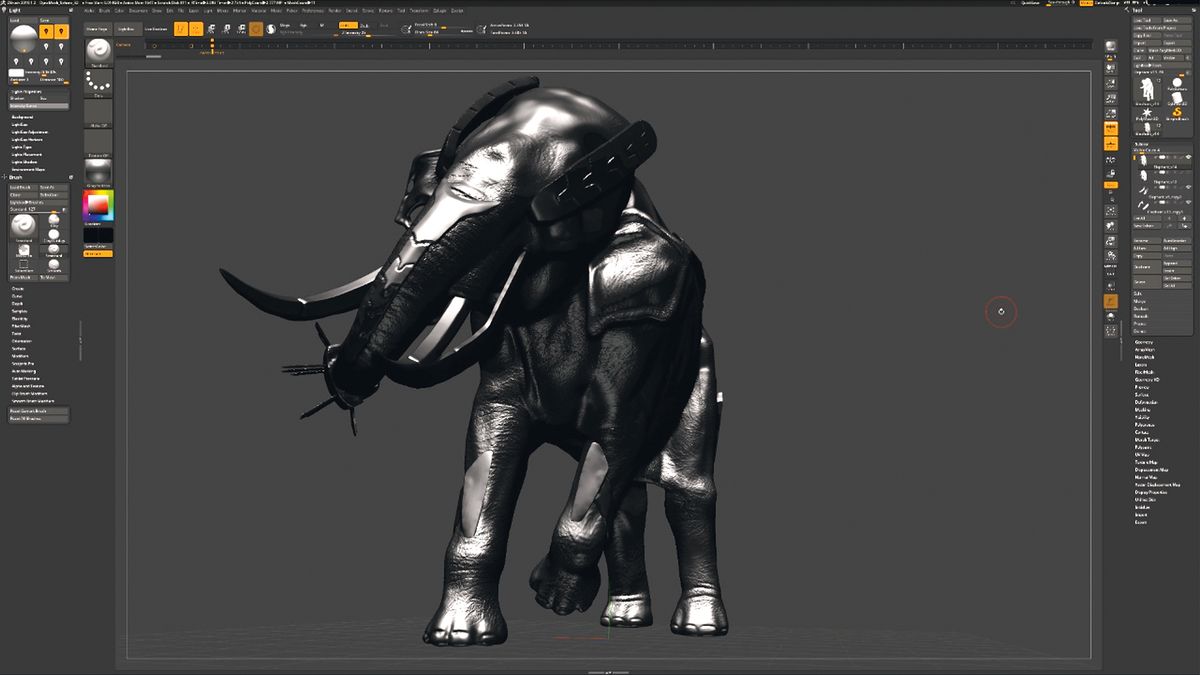Select the Move mode icon on top shelf
The height and width of the screenshot is (675, 1200).
tap(212, 29)
